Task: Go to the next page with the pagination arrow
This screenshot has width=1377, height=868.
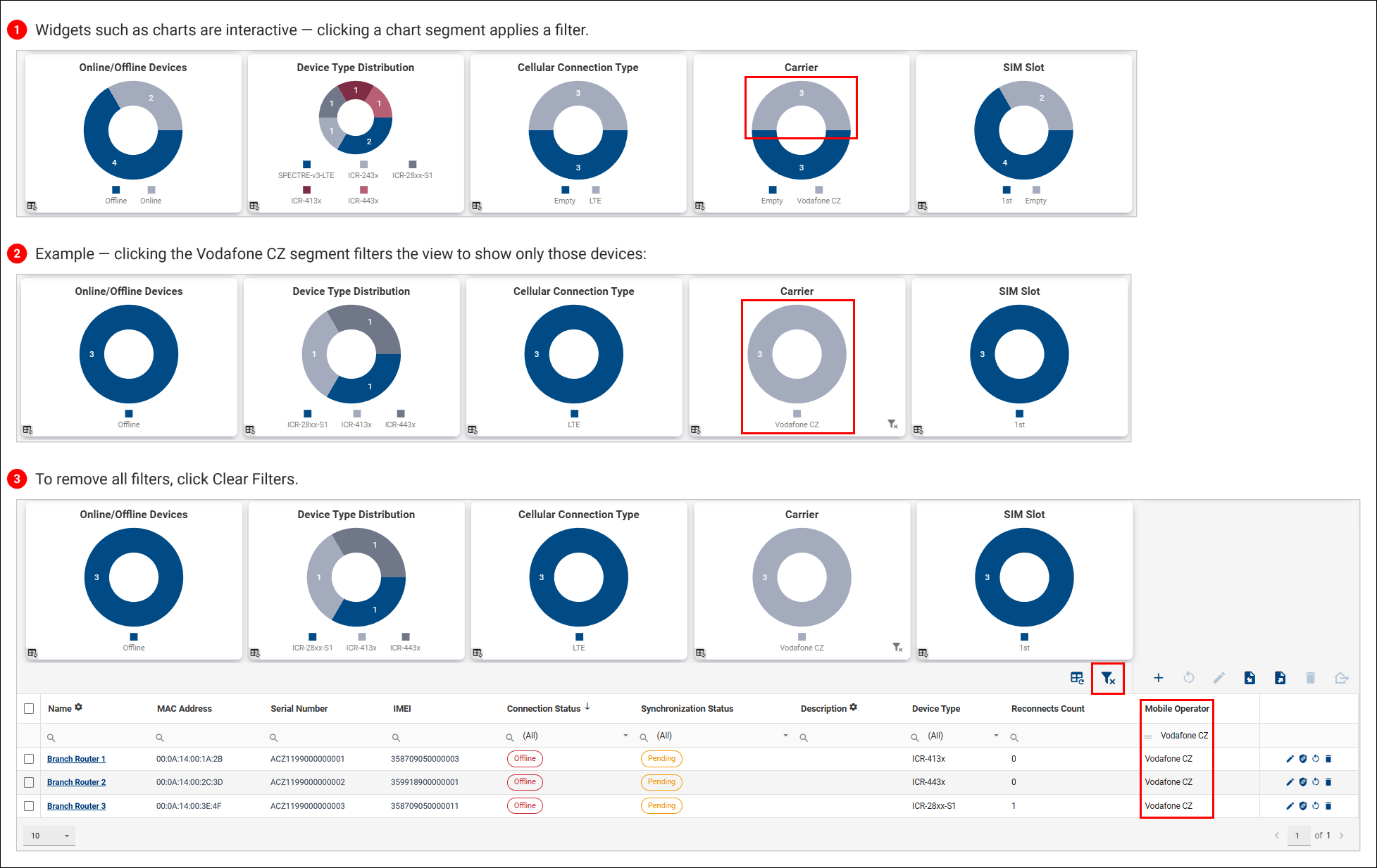Action: point(1341,836)
